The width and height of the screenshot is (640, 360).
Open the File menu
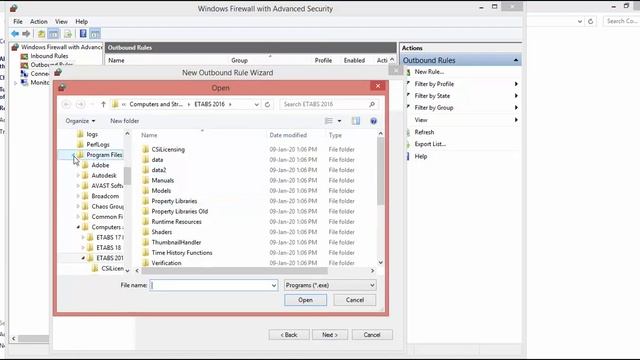tap(18, 21)
